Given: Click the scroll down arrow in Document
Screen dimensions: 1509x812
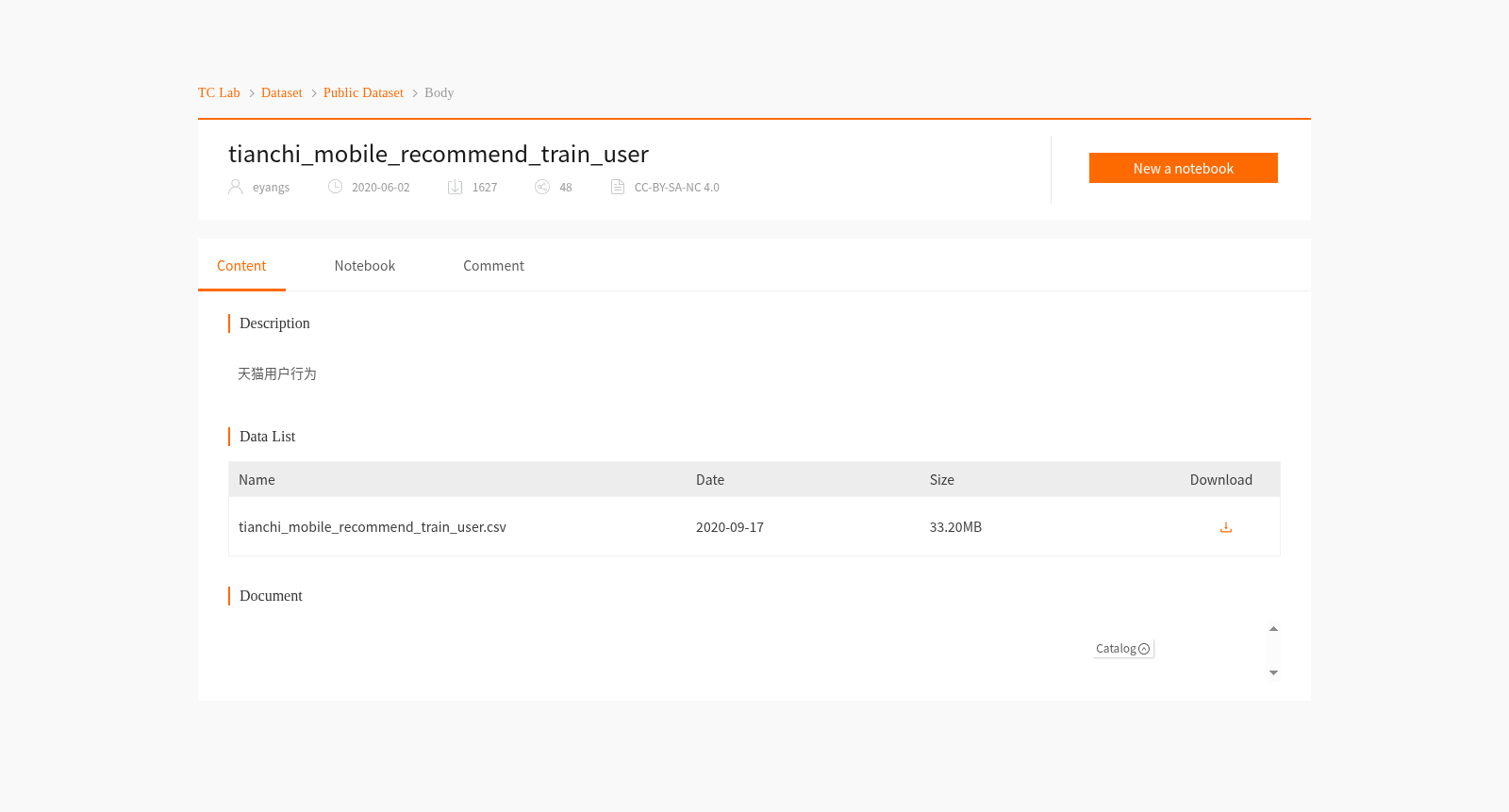Looking at the screenshot, I should [x=1273, y=672].
